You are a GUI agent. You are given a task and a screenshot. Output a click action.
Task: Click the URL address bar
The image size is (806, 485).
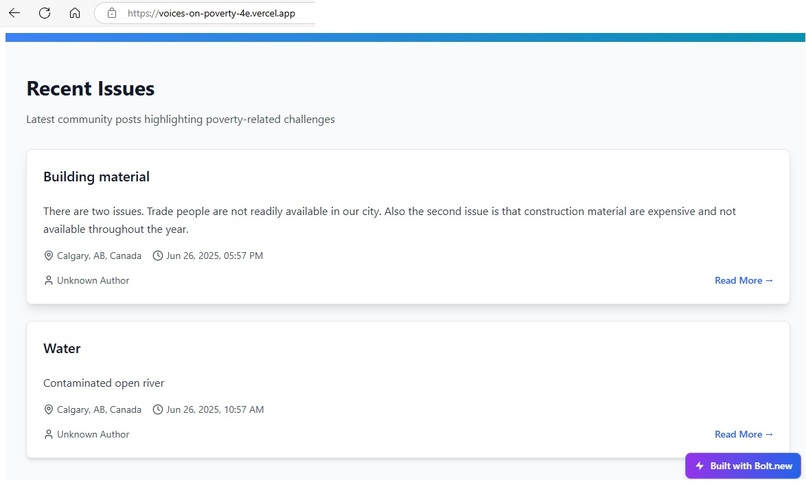point(206,13)
